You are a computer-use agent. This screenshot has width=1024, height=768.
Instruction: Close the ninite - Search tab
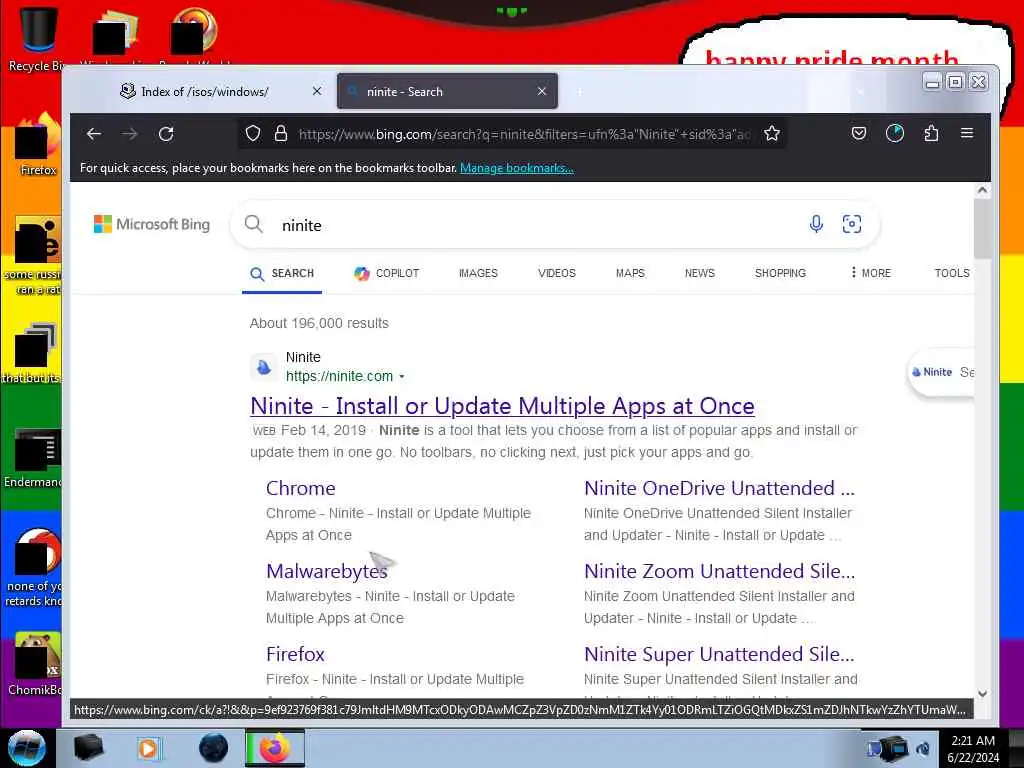(541, 91)
